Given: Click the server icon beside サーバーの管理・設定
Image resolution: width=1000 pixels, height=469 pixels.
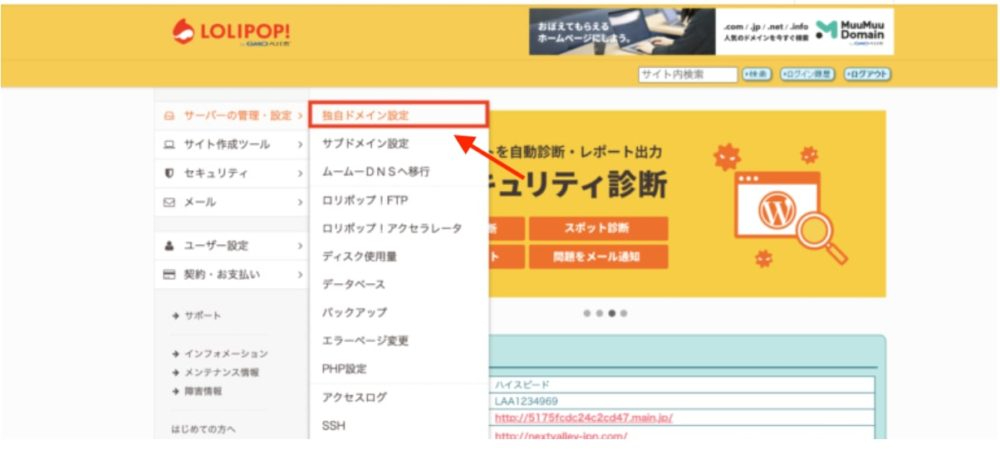Looking at the screenshot, I should pyautogui.click(x=169, y=116).
